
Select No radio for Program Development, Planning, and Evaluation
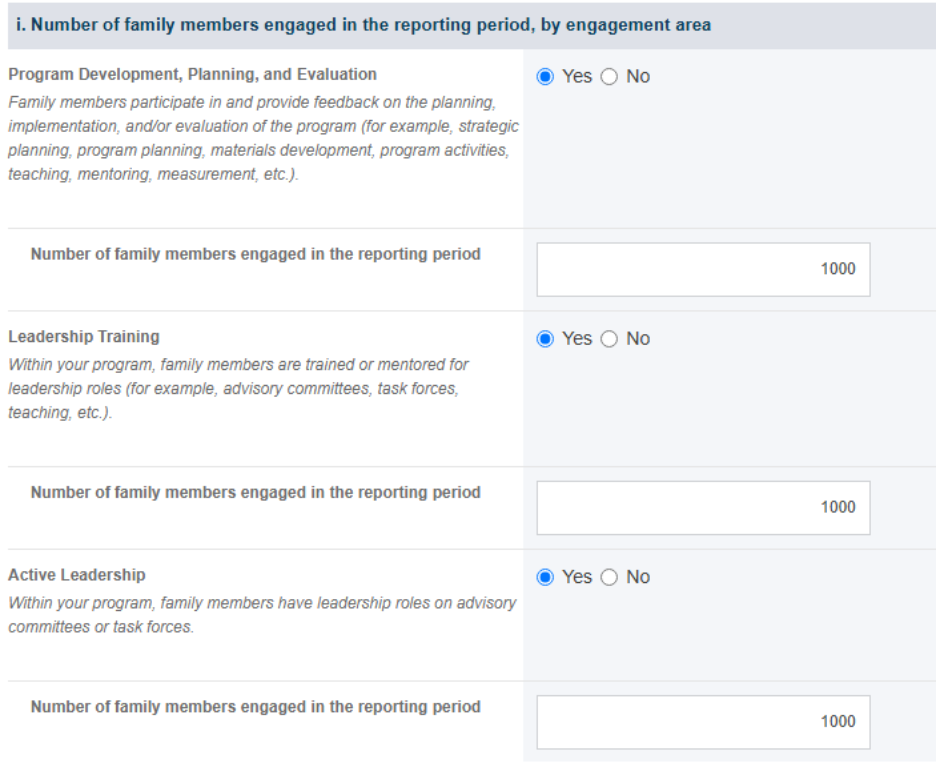tap(609, 77)
